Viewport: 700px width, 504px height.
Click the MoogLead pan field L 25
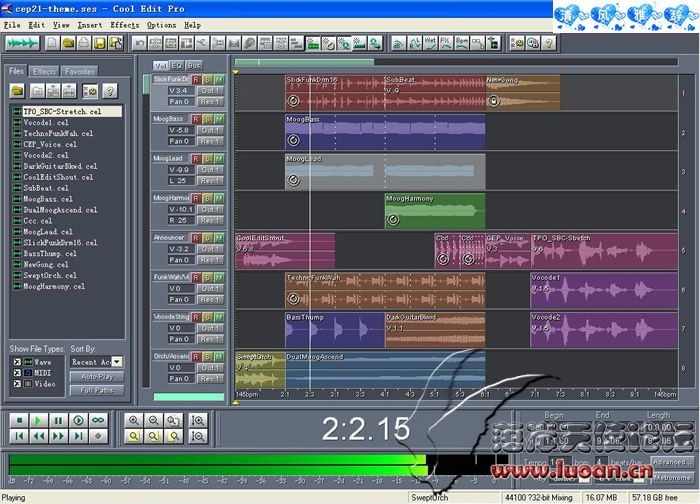(x=181, y=181)
